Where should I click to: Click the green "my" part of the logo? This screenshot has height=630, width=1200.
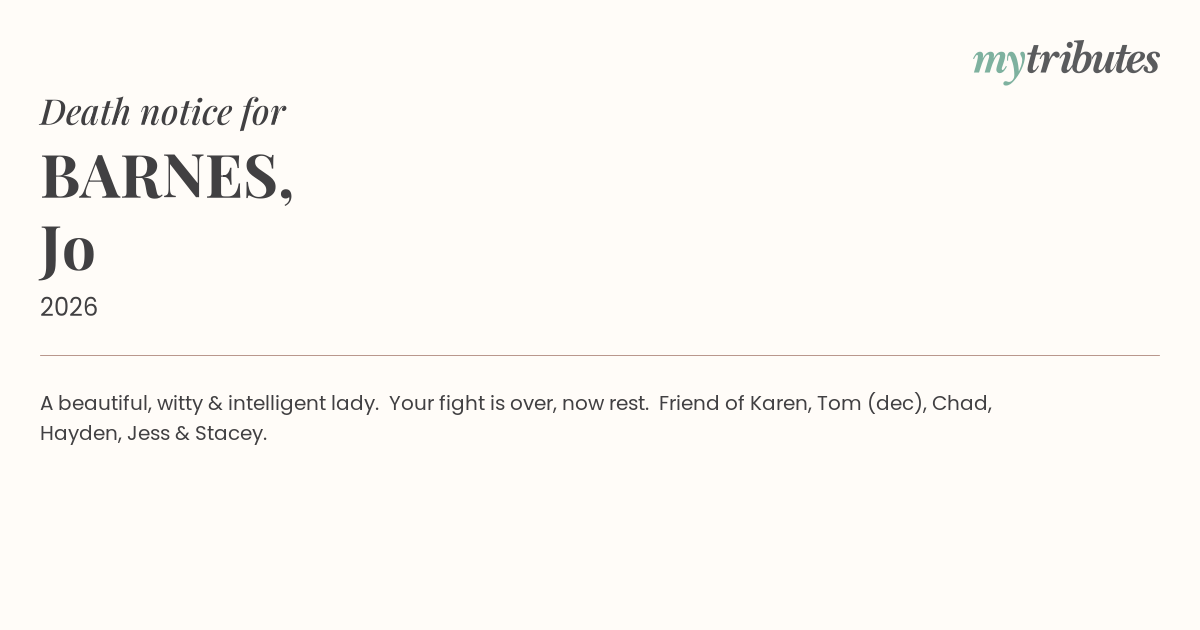(x=998, y=63)
